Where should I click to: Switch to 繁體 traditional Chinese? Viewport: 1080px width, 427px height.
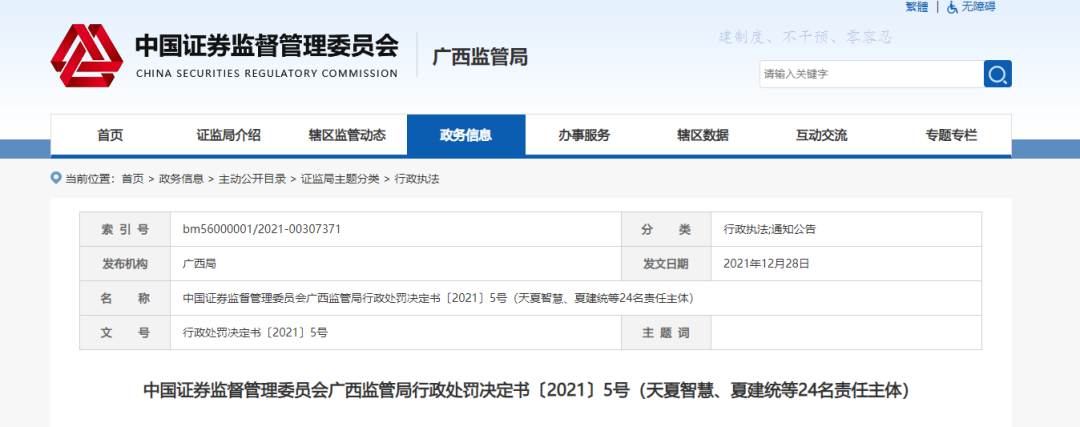click(x=917, y=7)
